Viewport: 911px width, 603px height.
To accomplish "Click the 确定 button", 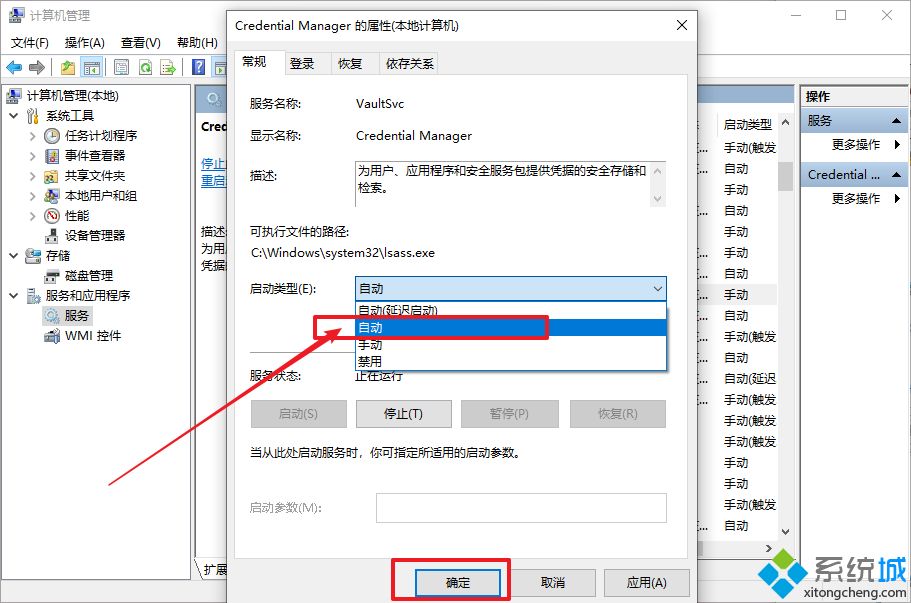I will tap(458, 583).
